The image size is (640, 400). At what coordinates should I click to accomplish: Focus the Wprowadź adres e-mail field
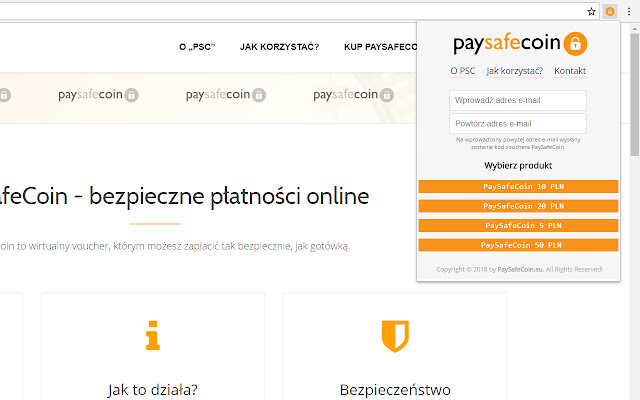[518, 100]
